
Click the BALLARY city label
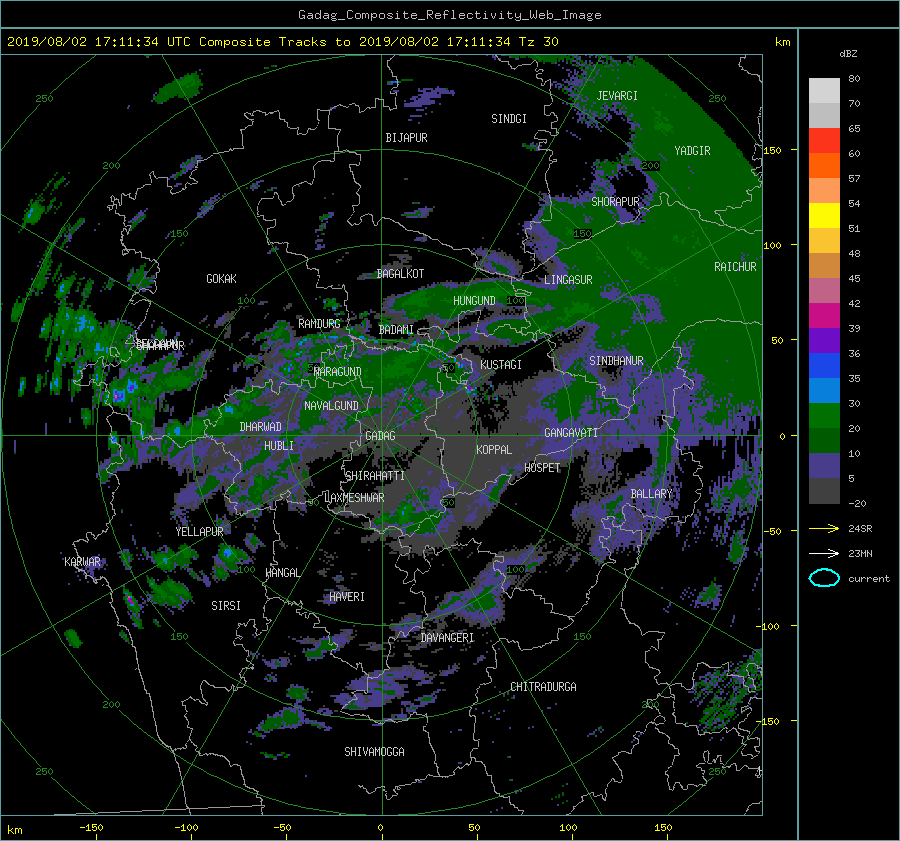coord(651,494)
